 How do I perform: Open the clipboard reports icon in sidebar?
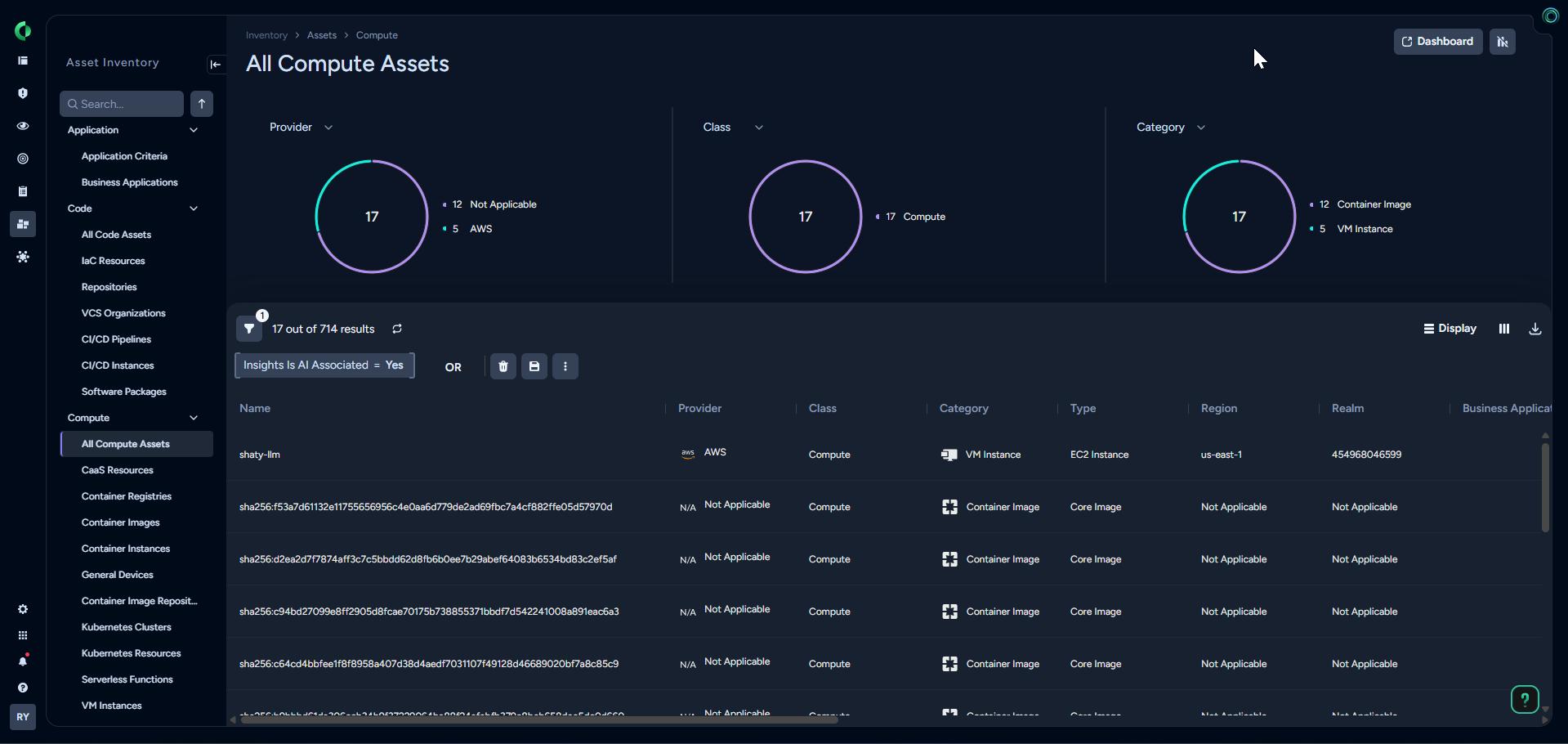click(x=23, y=191)
